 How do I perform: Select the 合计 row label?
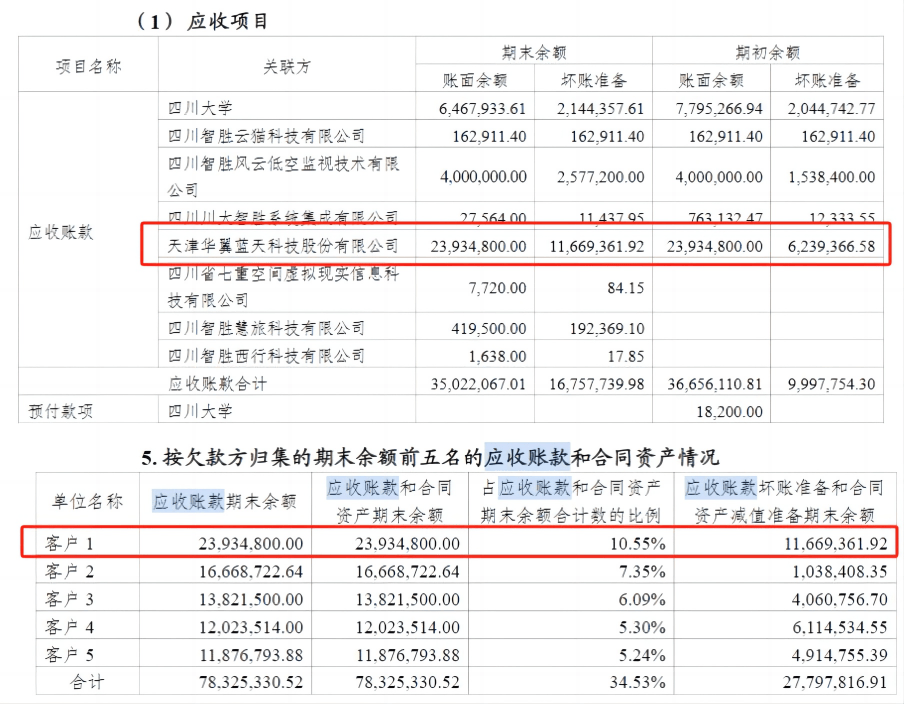[x=87, y=682]
